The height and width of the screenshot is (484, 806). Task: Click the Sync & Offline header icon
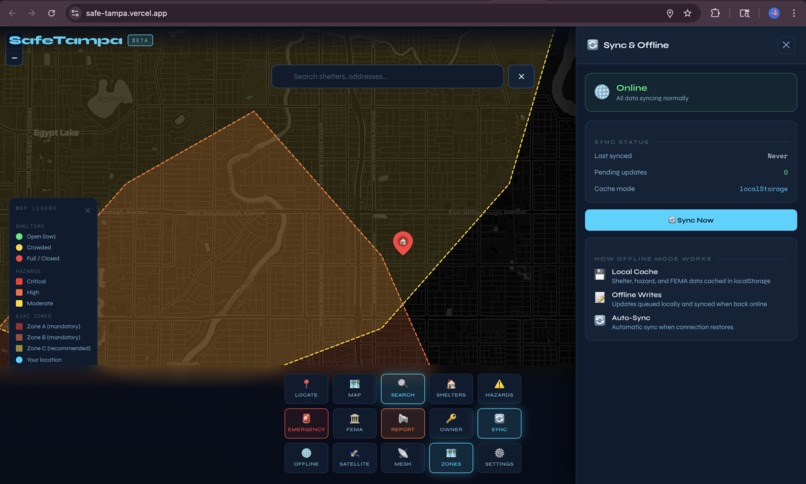[593, 45]
